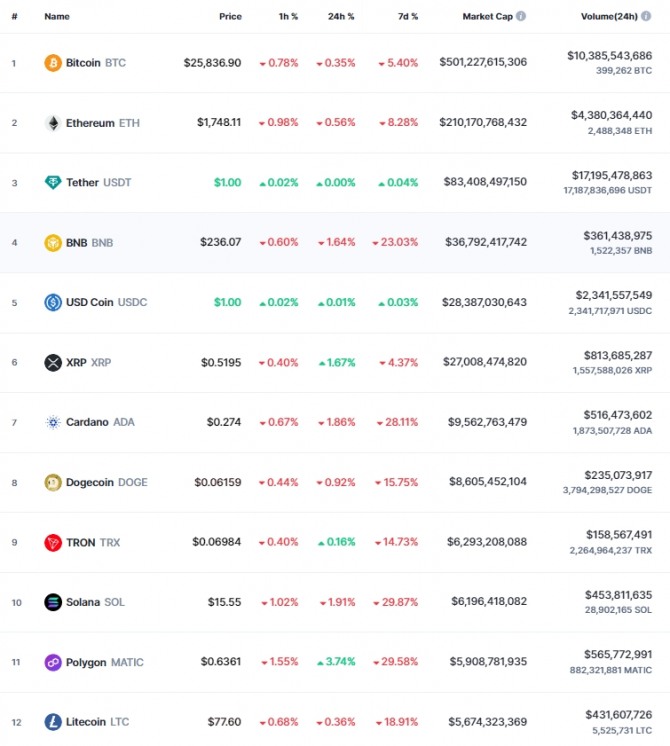
Task: Click the Bitcoin coin logo
Action: pyautogui.click(x=53, y=63)
